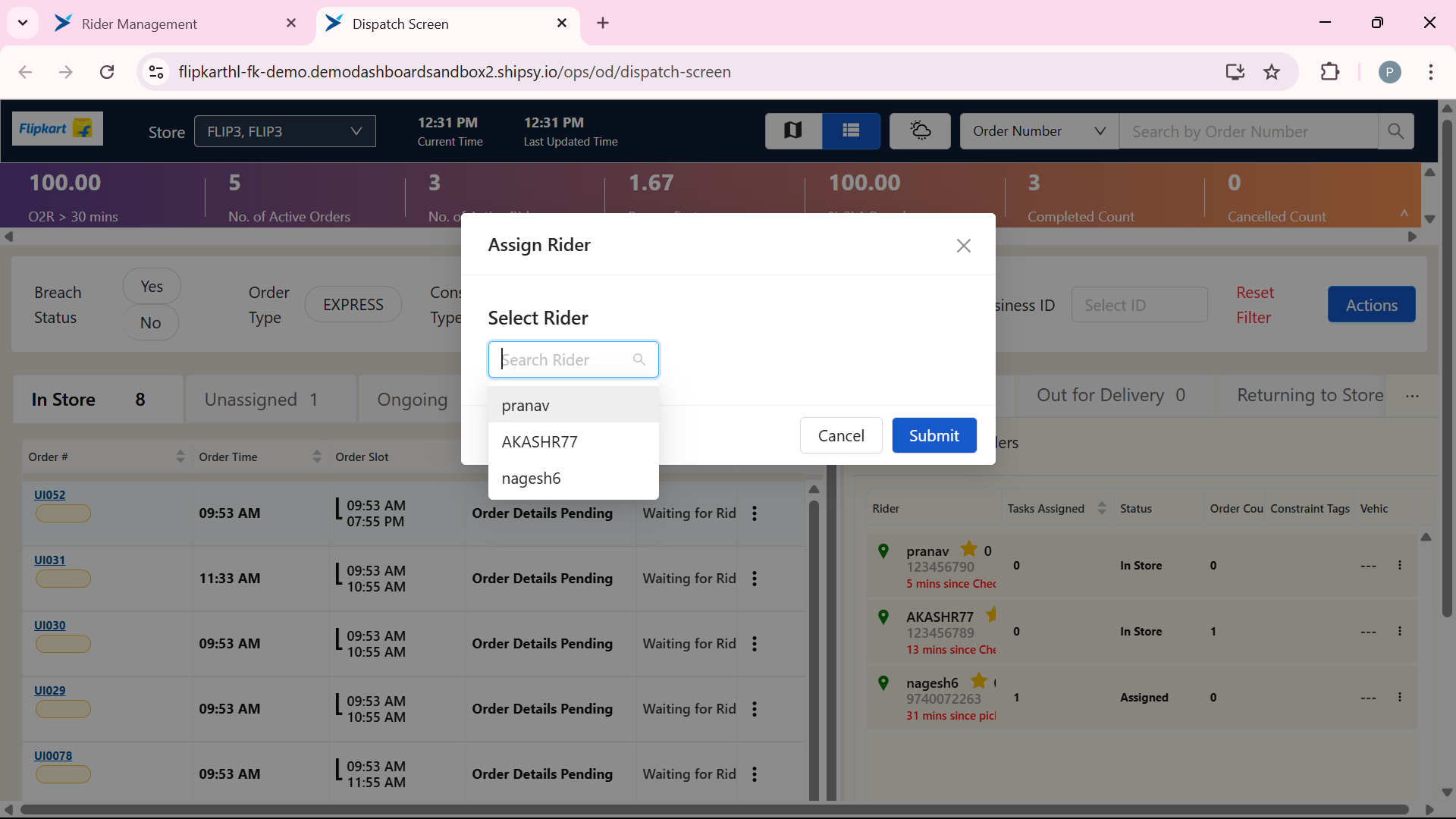Image resolution: width=1456 pixels, height=819 pixels.
Task: Open kebab menu for order UI029
Action: [755, 709]
